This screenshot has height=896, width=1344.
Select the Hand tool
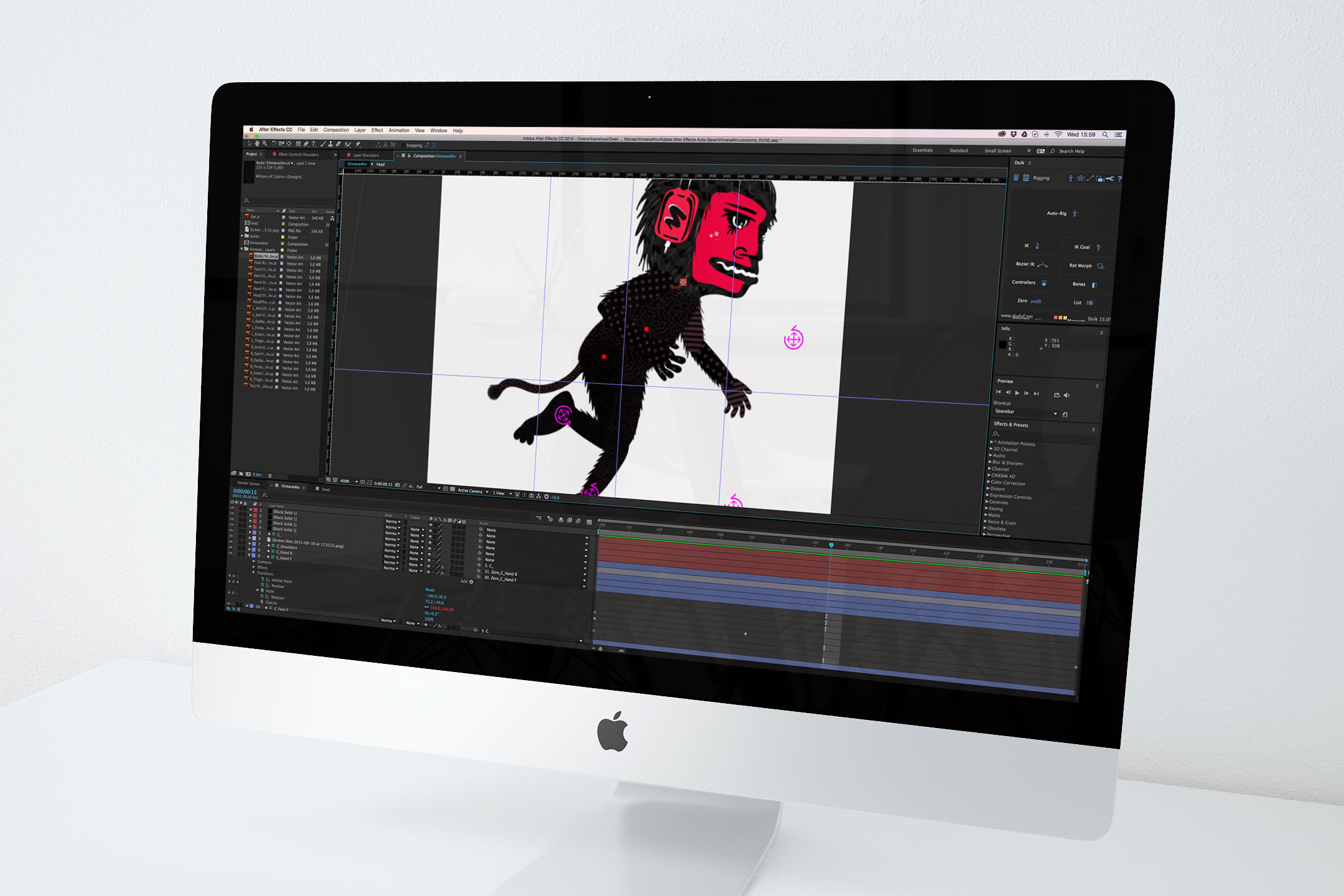(x=257, y=144)
